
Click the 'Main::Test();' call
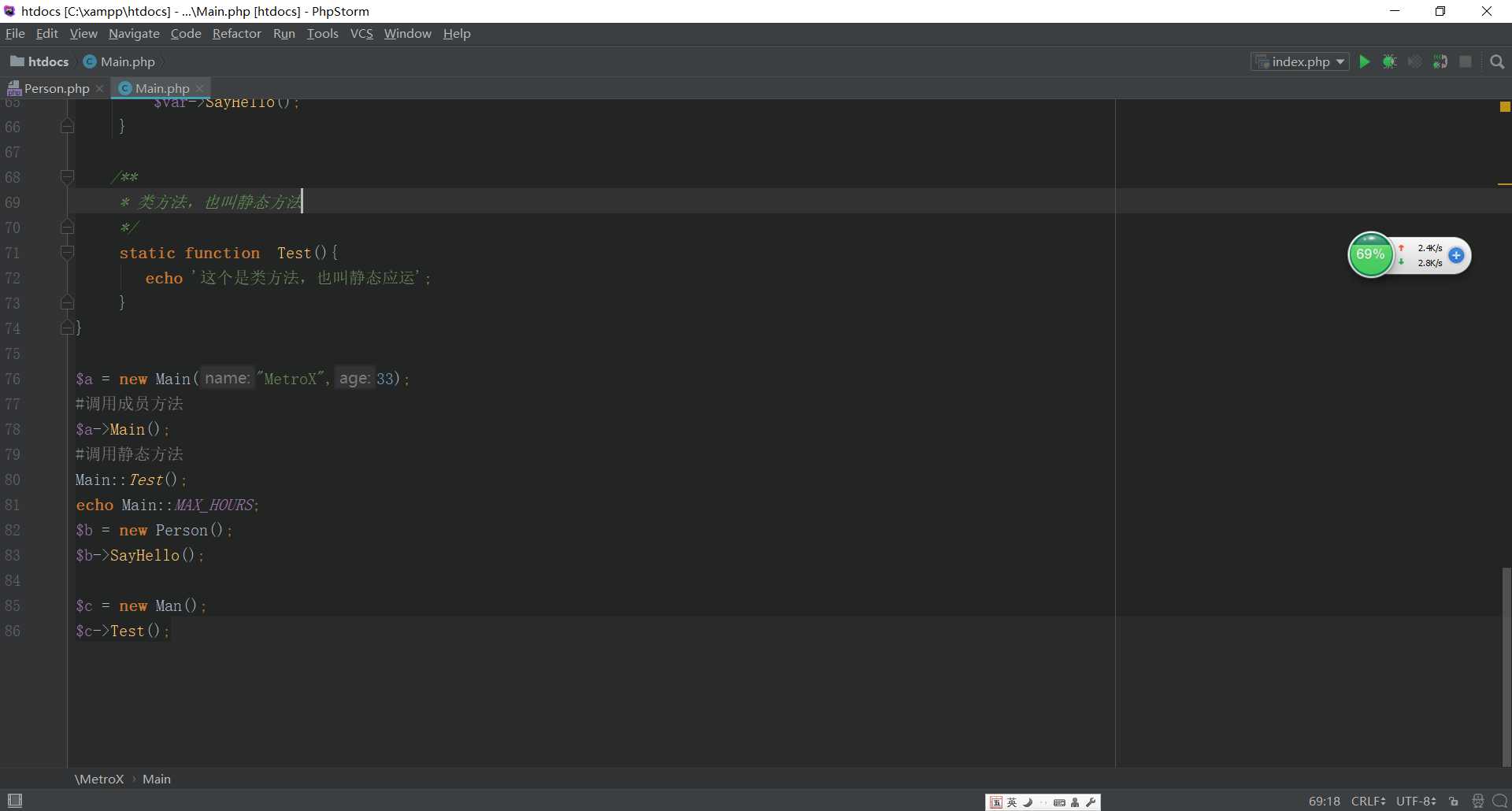tap(131, 480)
